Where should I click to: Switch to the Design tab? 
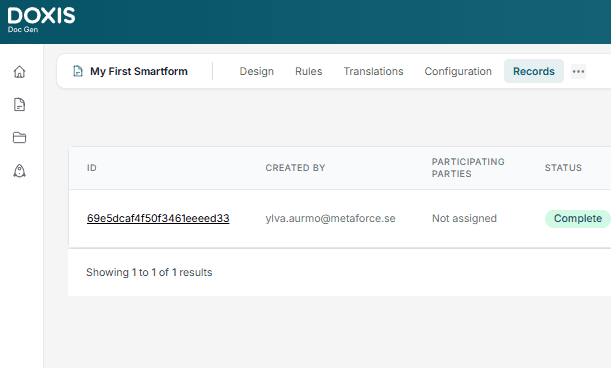tap(256, 71)
